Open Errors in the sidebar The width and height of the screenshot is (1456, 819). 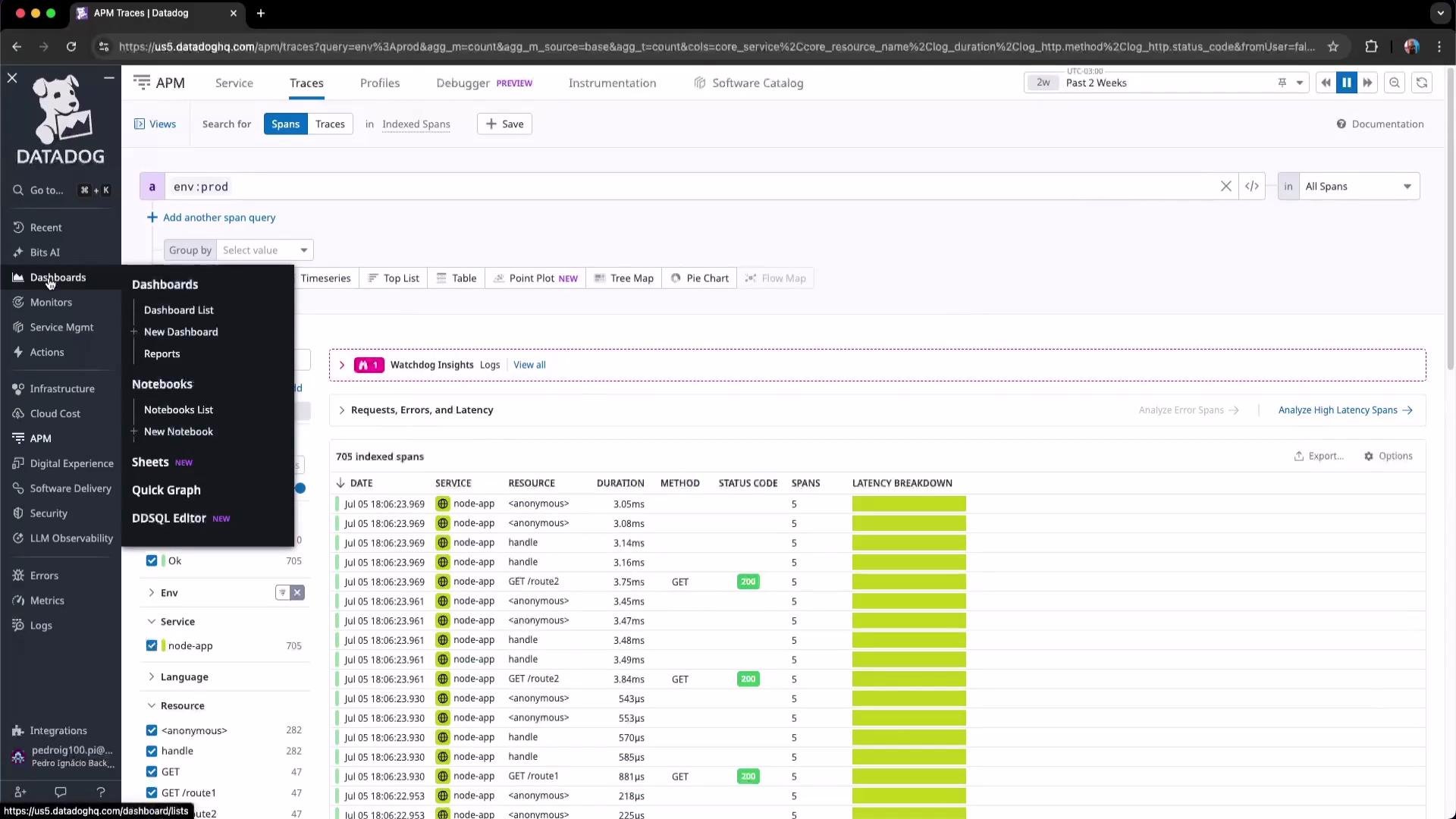click(44, 576)
